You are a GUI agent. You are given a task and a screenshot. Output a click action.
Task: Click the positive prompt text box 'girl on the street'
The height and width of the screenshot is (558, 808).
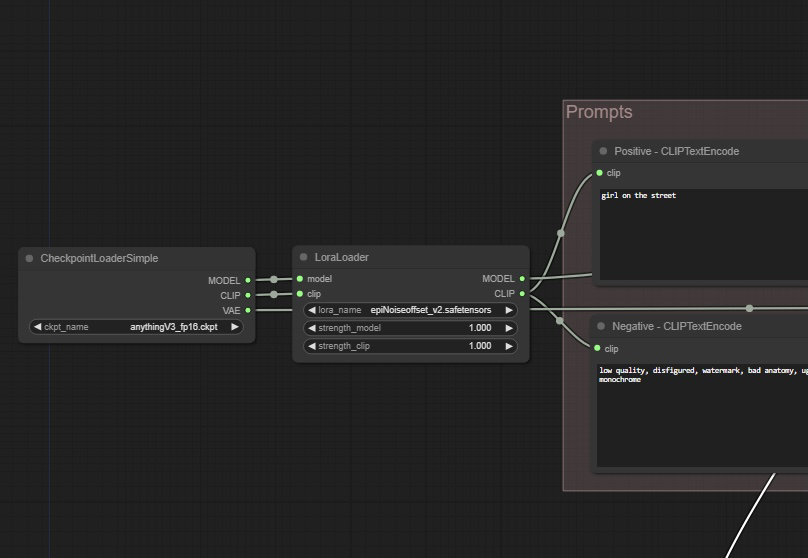pos(703,234)
